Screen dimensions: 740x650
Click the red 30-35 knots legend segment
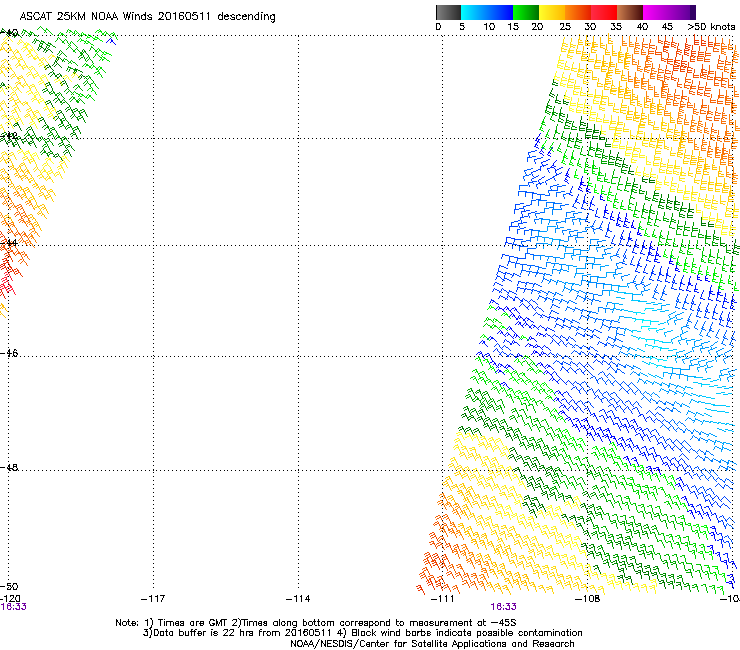point(604,12)
